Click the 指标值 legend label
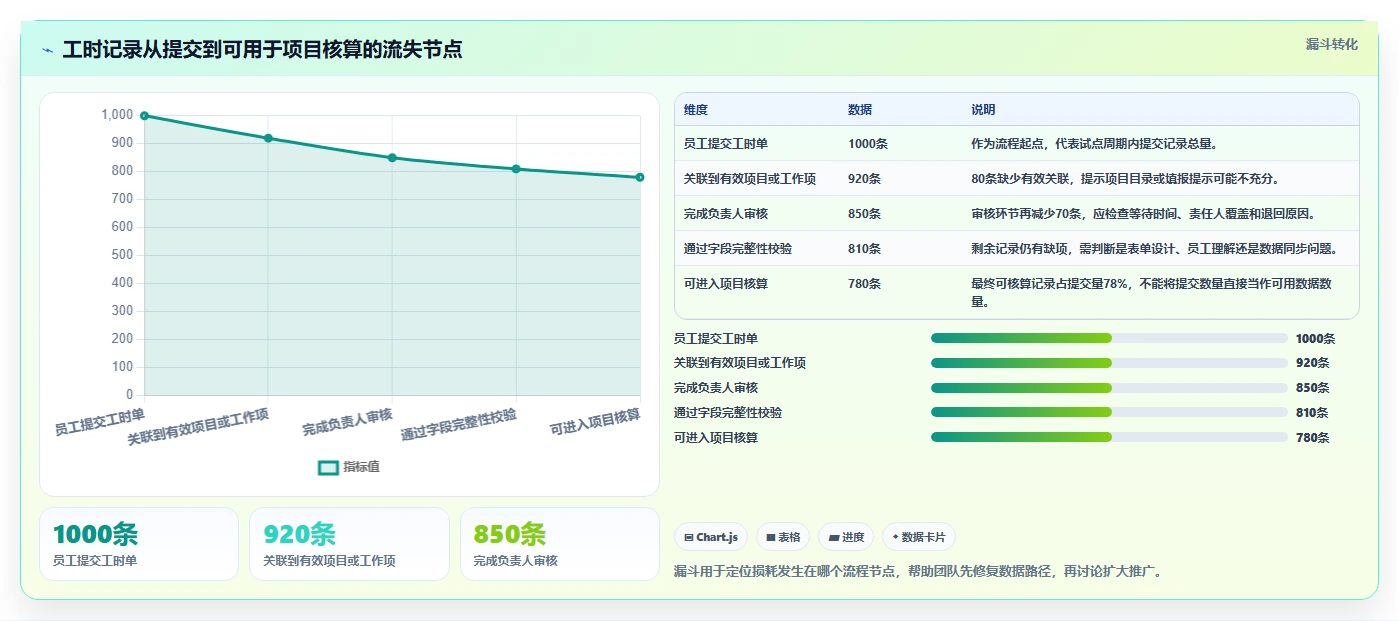This screenshot has width=1399, height=621. click(x=362, y=467)
